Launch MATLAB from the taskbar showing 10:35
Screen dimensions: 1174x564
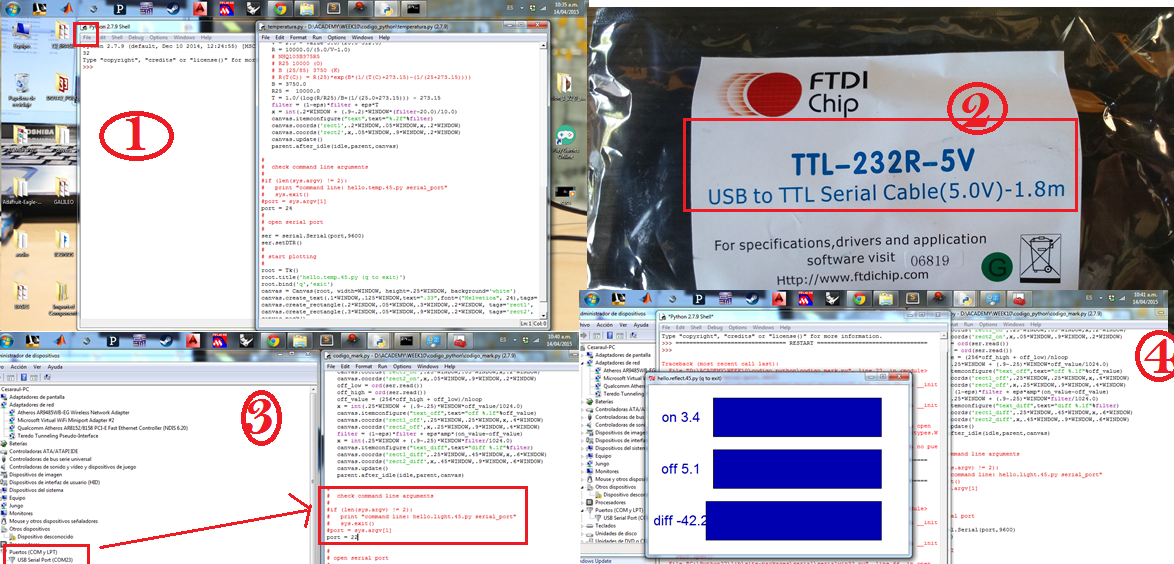[67, 8]
